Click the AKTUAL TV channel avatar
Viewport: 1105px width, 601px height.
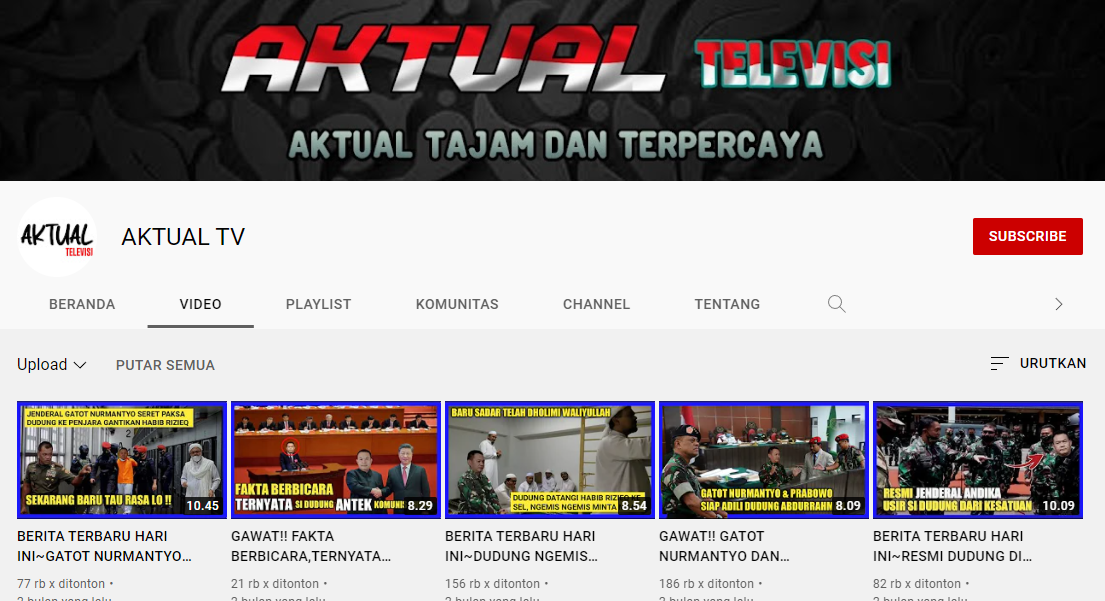pos(57,237)
